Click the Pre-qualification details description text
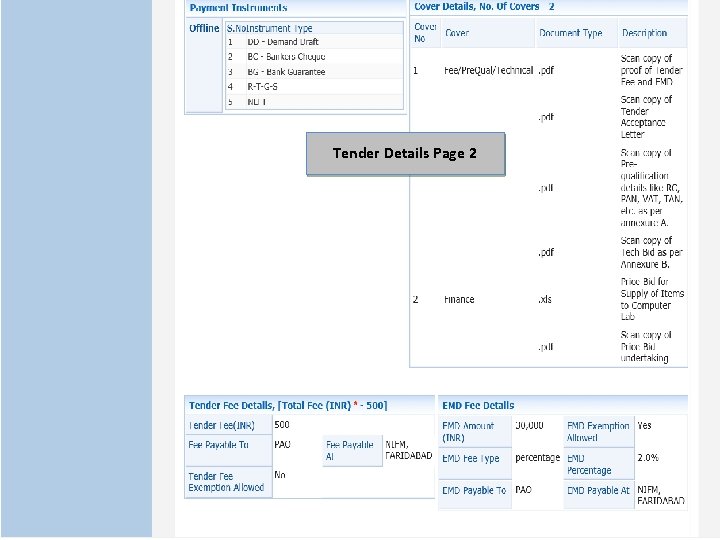 click(x=652, y=188)
